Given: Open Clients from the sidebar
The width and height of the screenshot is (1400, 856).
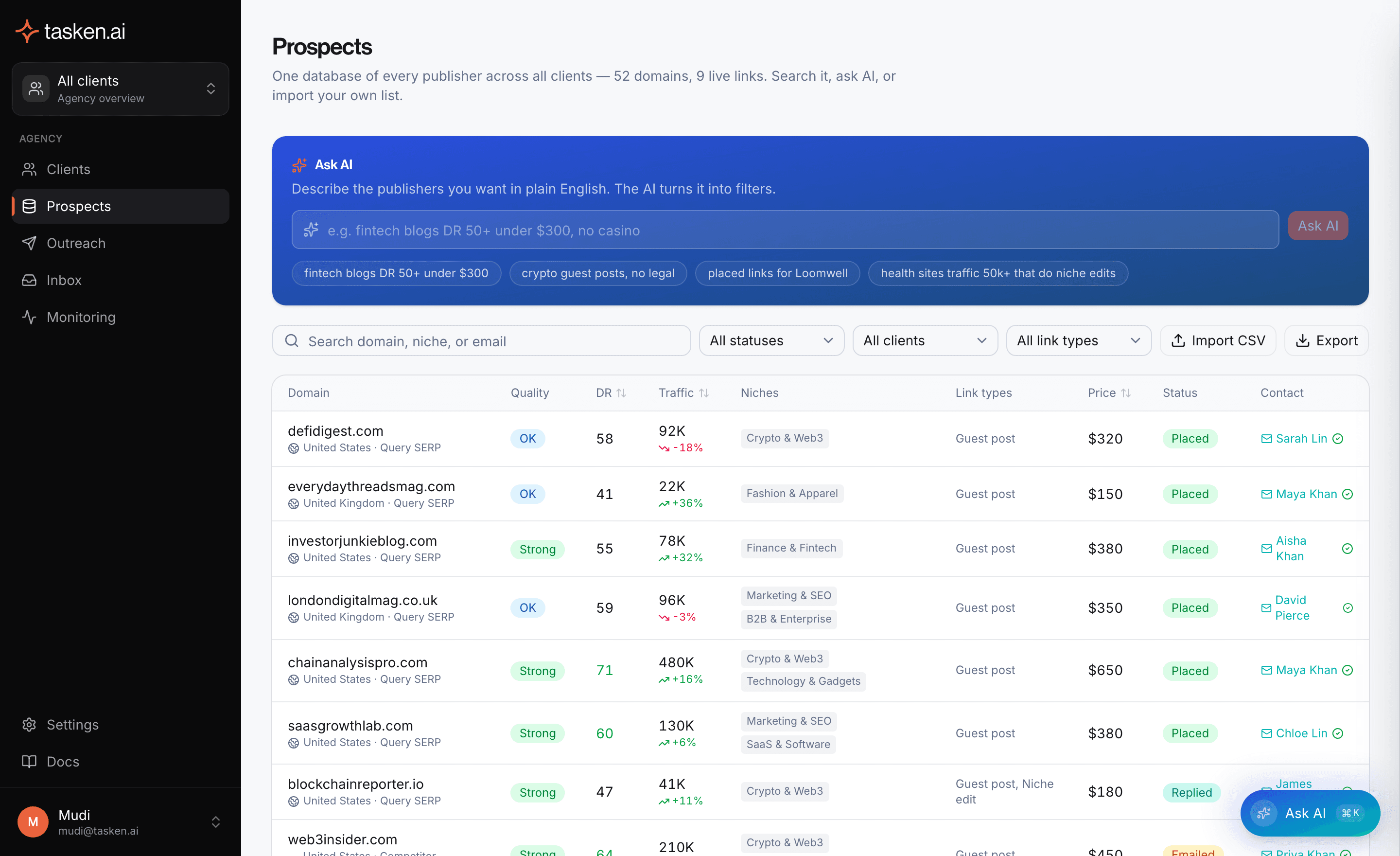Looking at the screenshot, I should (x=121, y=169).
